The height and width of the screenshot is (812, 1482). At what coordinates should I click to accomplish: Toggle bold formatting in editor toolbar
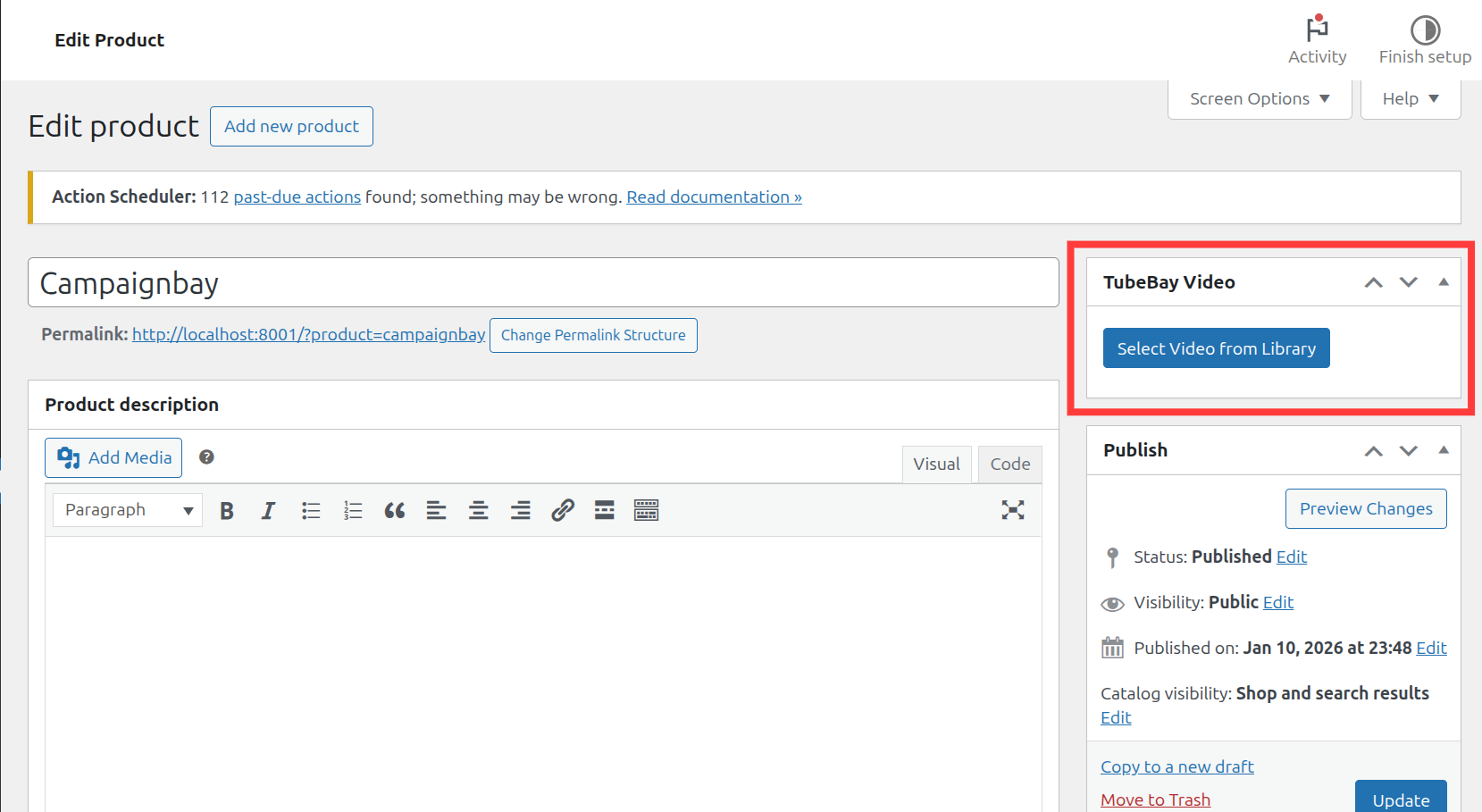click(x=227, y=510)
